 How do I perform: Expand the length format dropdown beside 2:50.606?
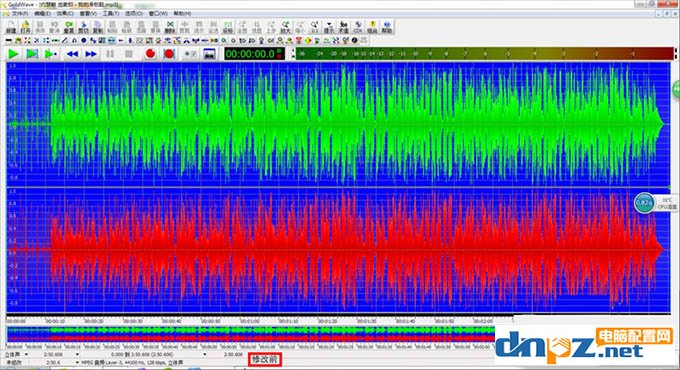coord(77,354)
